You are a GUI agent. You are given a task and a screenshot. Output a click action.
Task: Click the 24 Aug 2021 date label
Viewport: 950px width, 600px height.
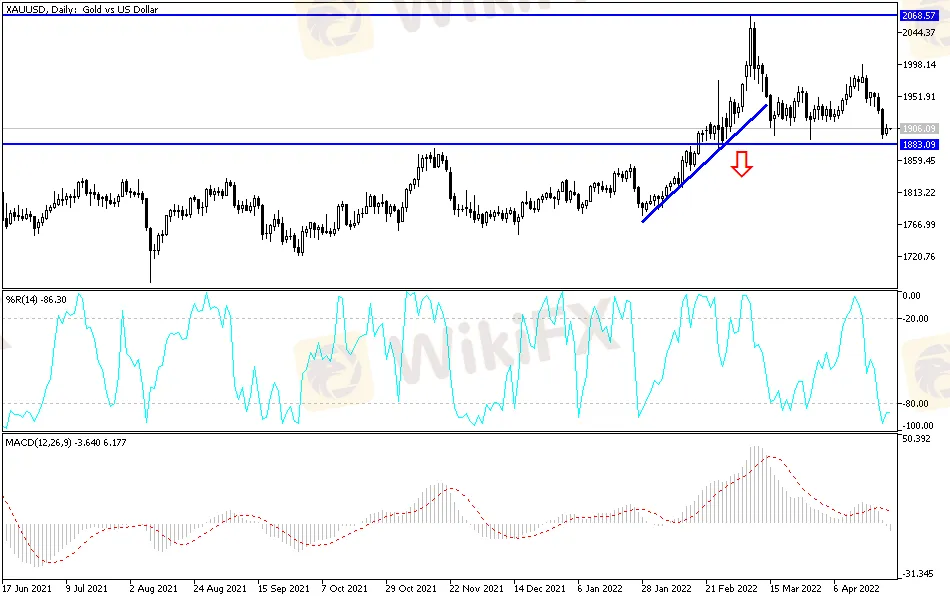click(x=220, y=588)
